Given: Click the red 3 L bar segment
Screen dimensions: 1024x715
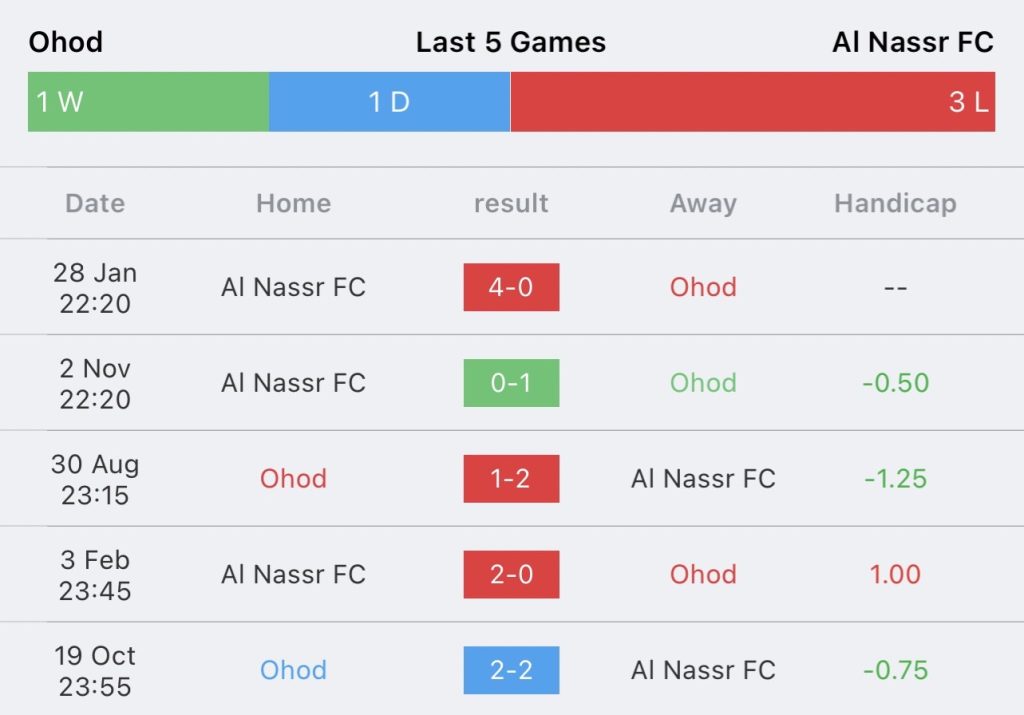Looking at the screenshot, I should click(x=752, y=102).
